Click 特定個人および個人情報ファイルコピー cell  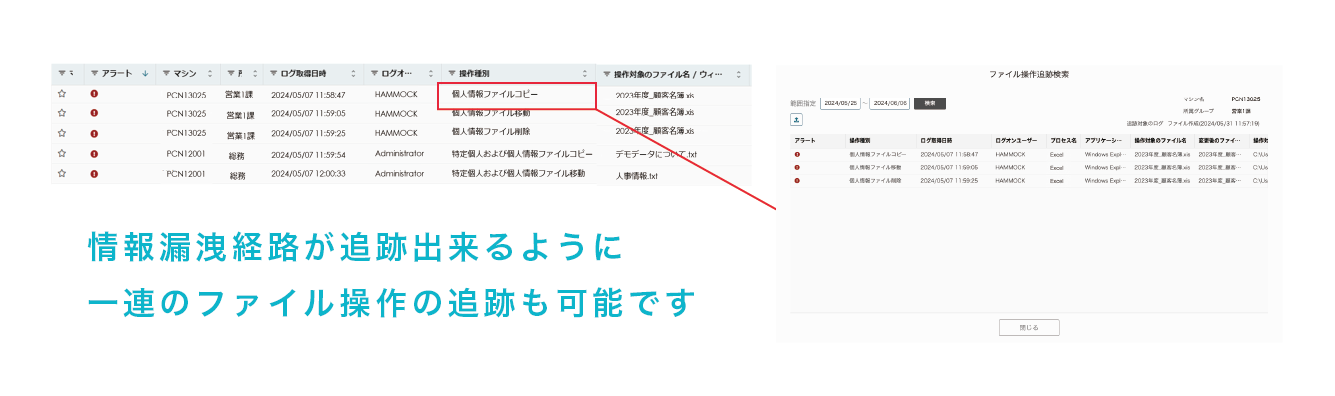click(x=522, y=154)
